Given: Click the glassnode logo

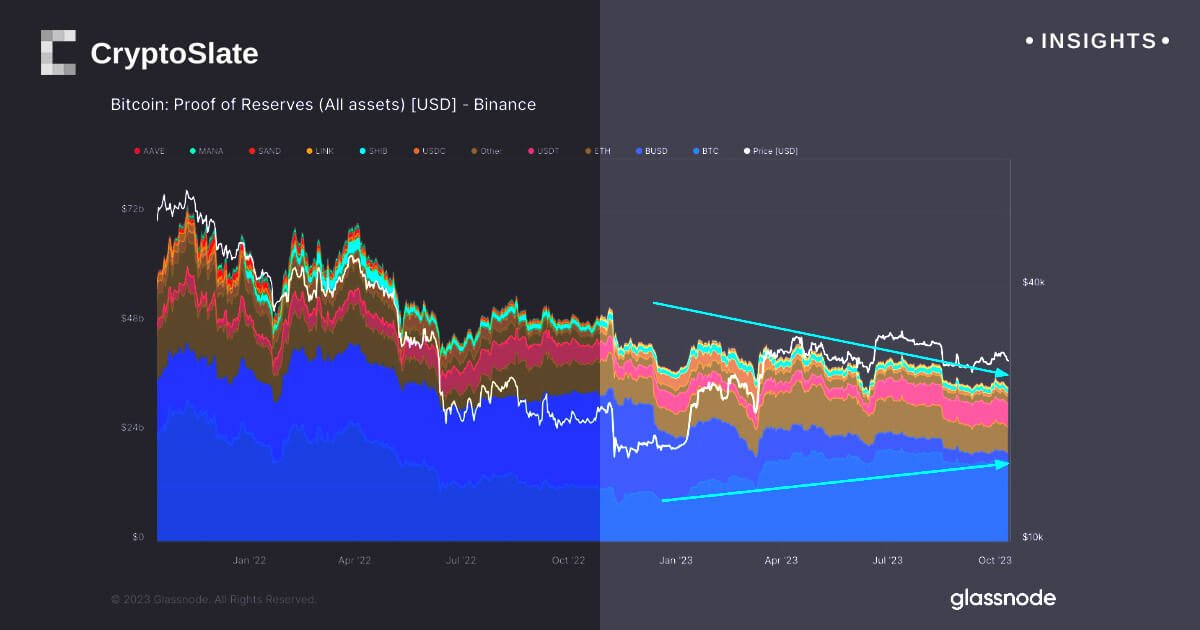Looking at the screenshot, I should pos(1002,599).
